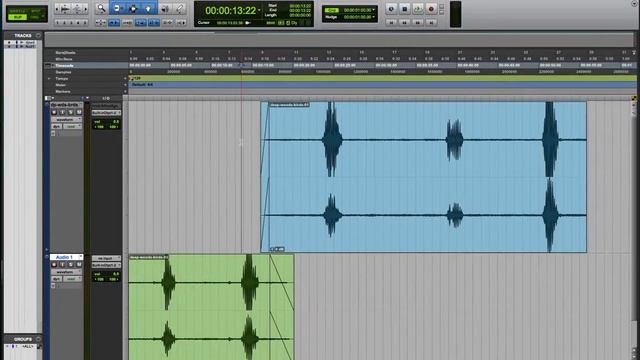Viewport: 640px width, 360px height.
Task: Click the Go to End button
Action: 431,22
